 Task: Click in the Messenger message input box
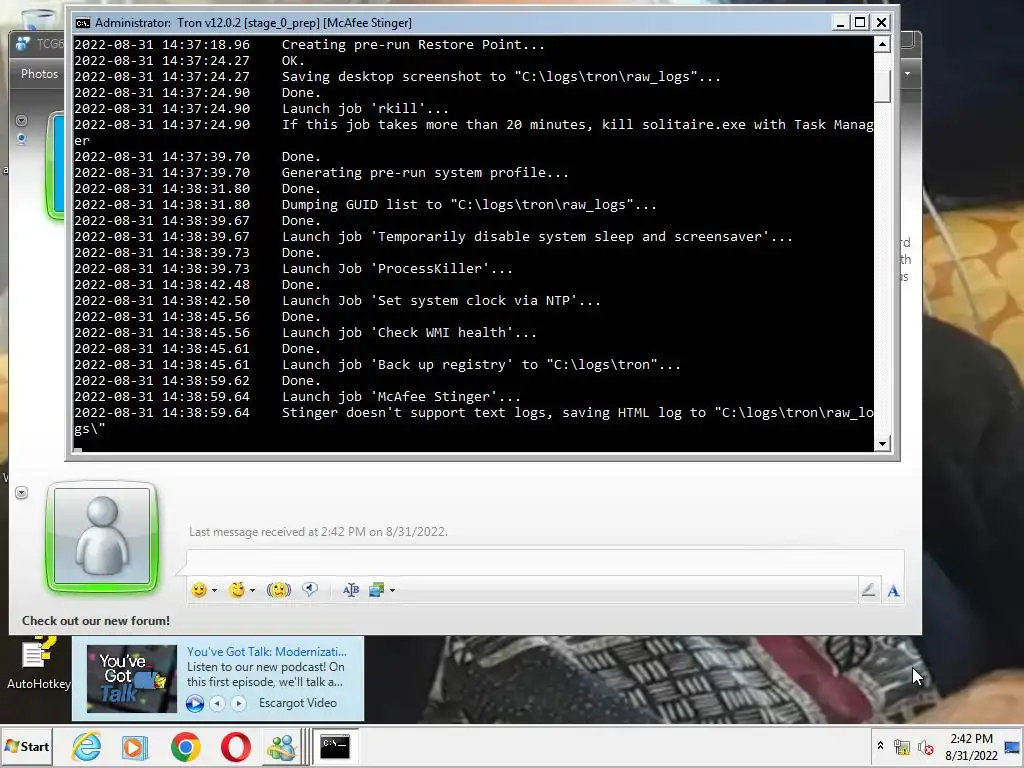tap(545, 562)
